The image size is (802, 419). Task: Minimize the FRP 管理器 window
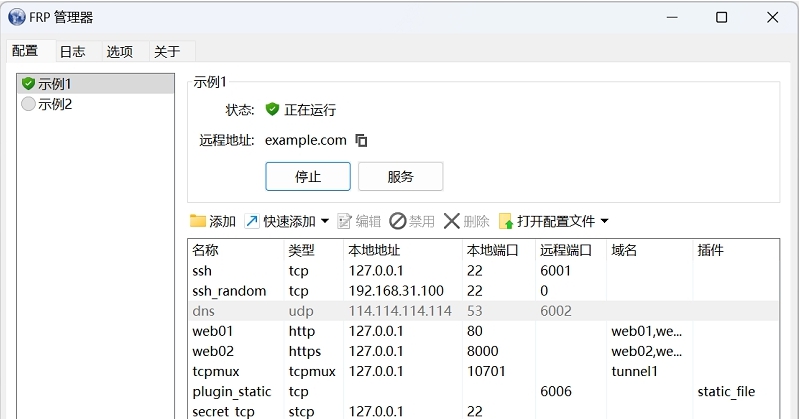672,17
